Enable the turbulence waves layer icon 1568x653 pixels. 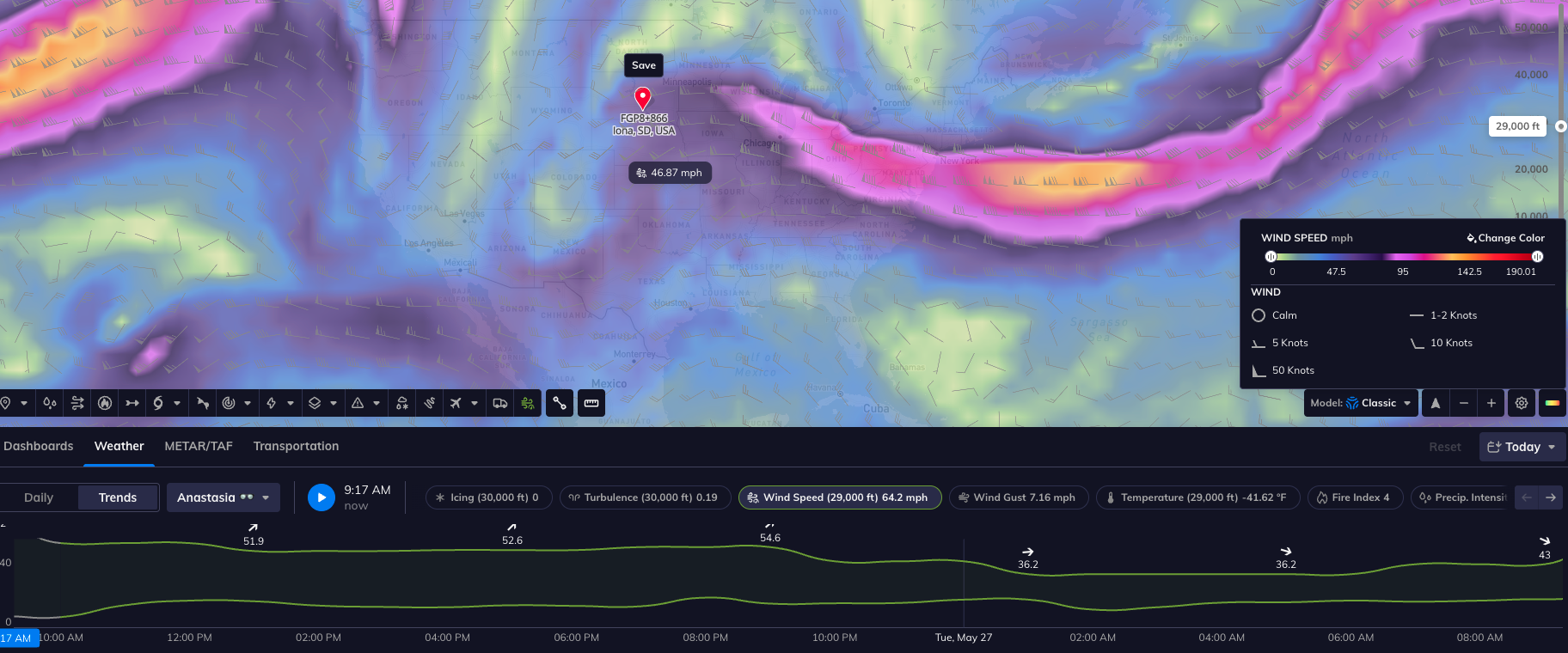click(x=430, y=403)
